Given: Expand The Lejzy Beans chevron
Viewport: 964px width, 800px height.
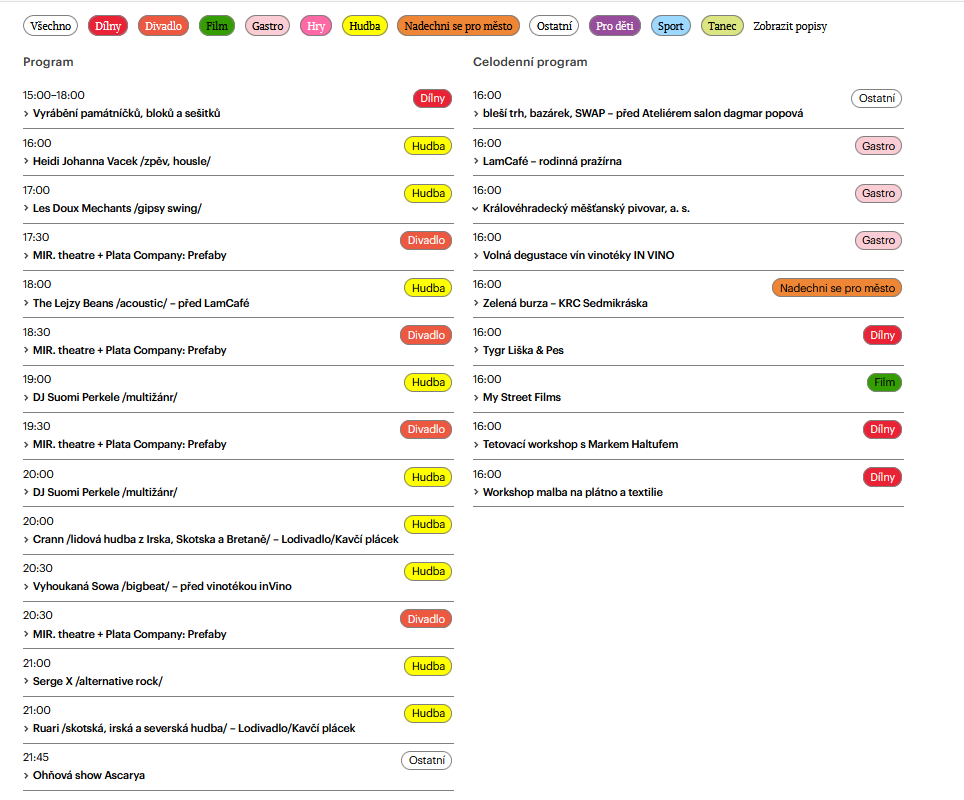Looking at the screenshot, I should (x=26, y=303).
